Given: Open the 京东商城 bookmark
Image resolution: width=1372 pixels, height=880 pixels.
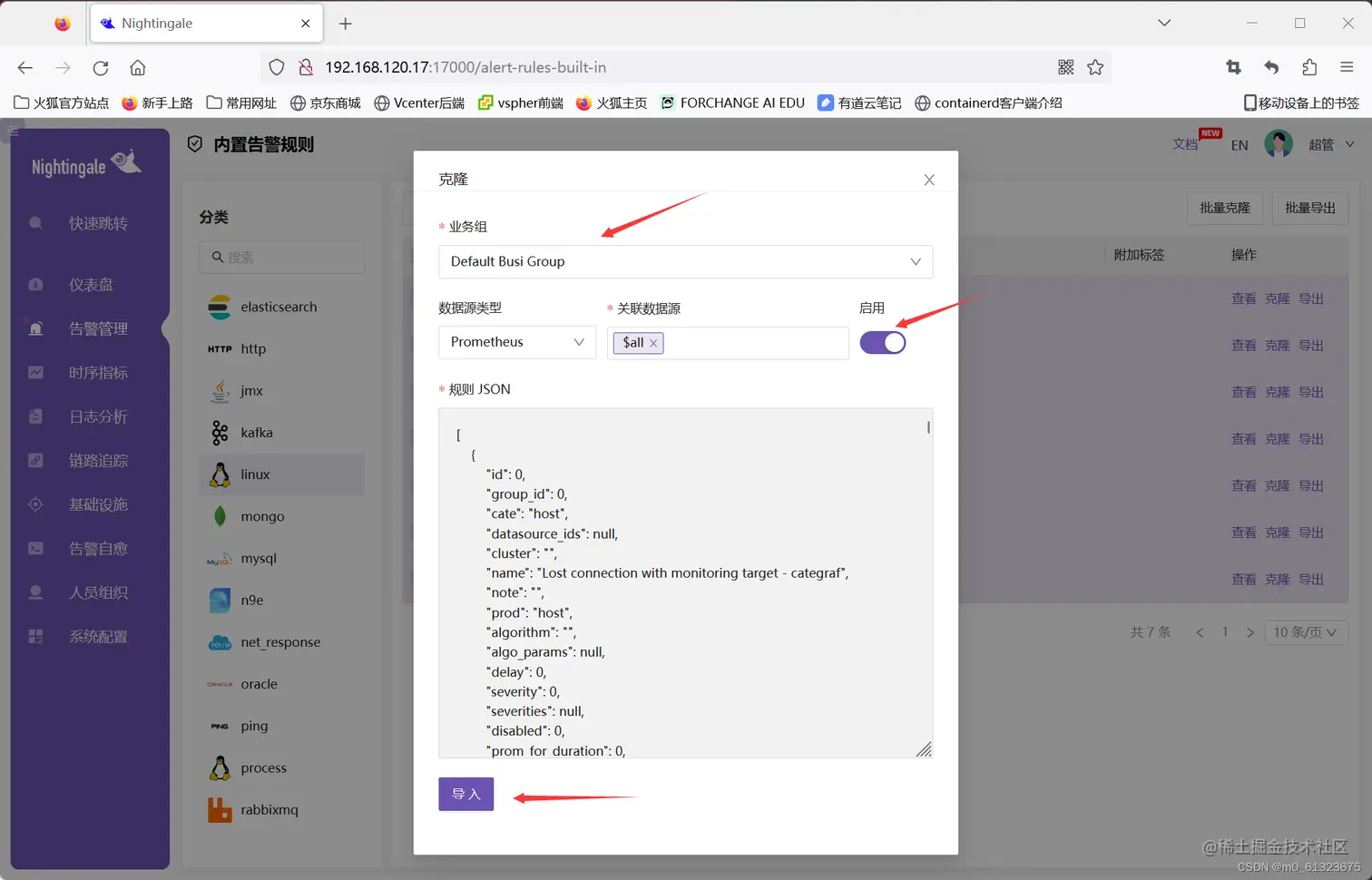Looking at the screenshot, I should point(326,103).
